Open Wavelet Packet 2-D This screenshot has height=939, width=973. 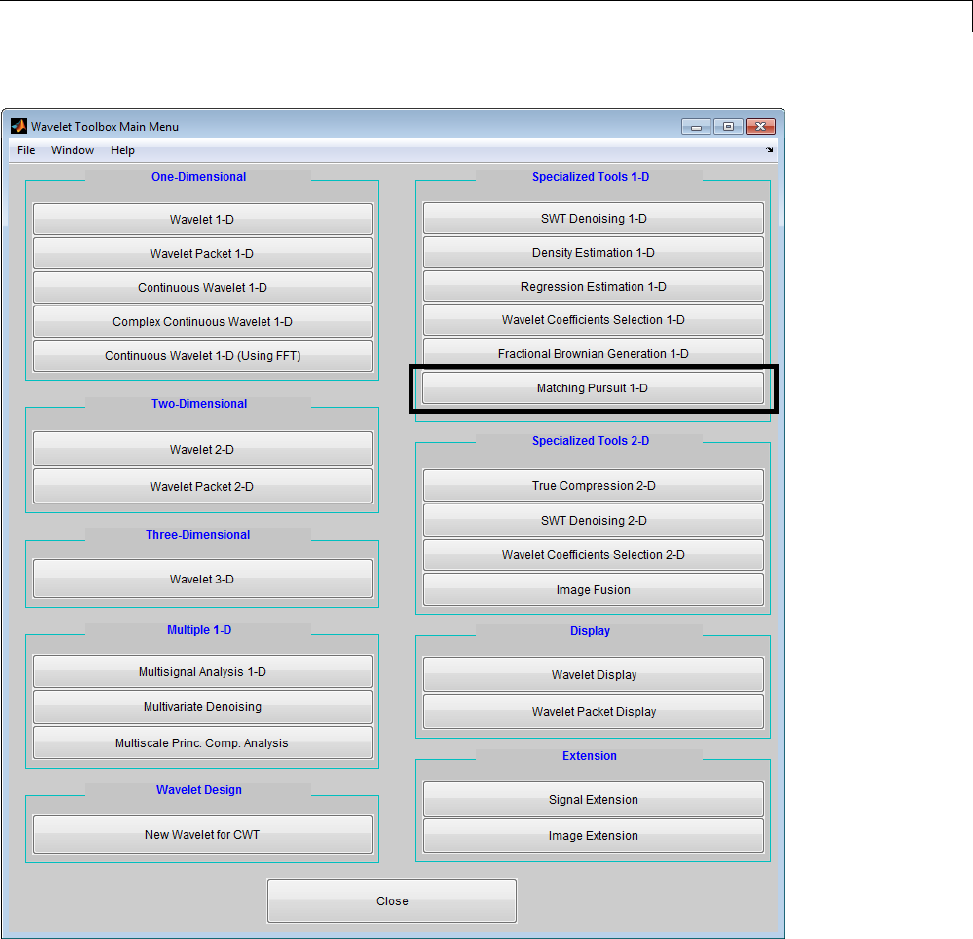pos(202,486)
